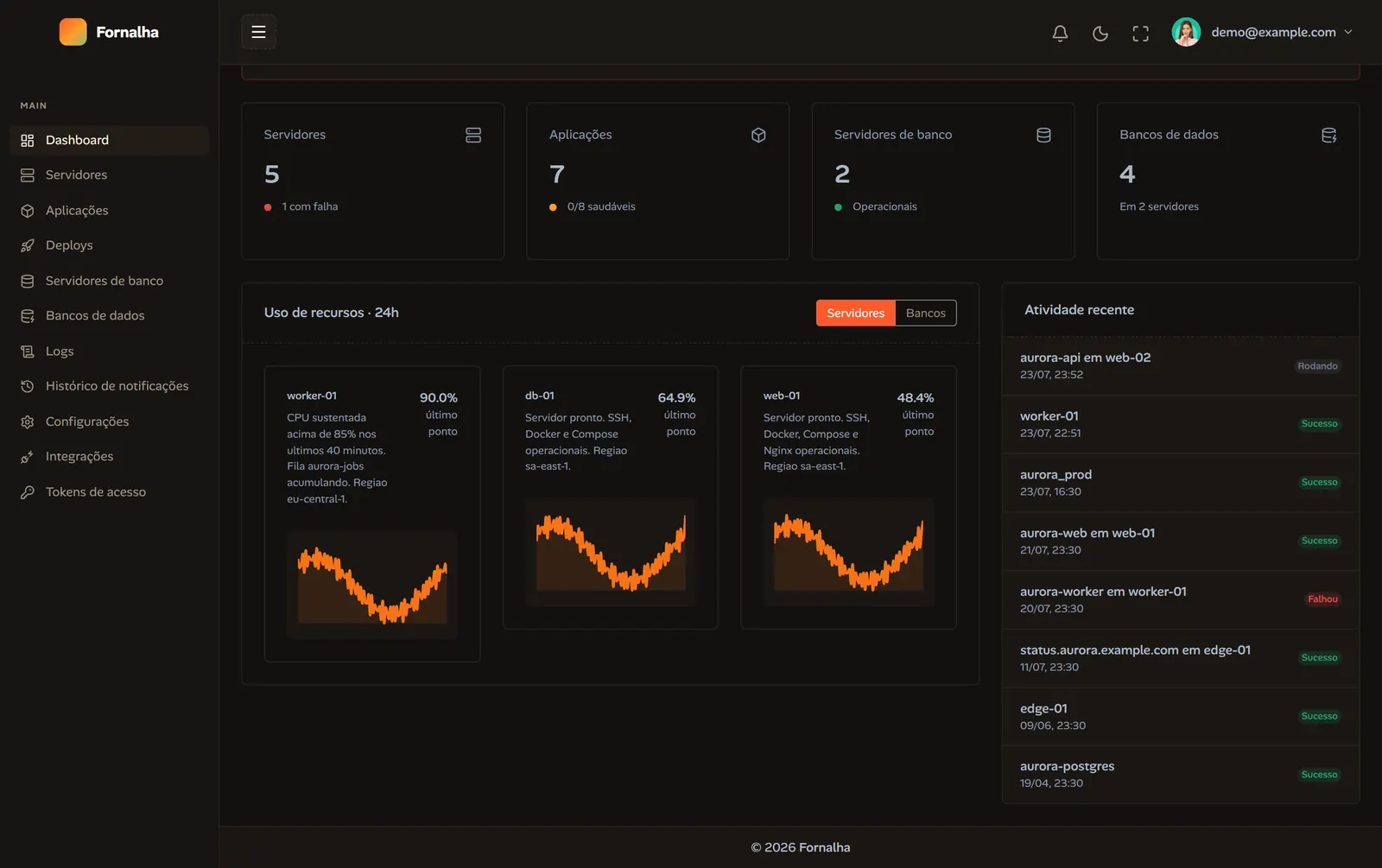Click the db-01 usage chart
Screen dimensions: 1382x868
click(x=611, y=552)
